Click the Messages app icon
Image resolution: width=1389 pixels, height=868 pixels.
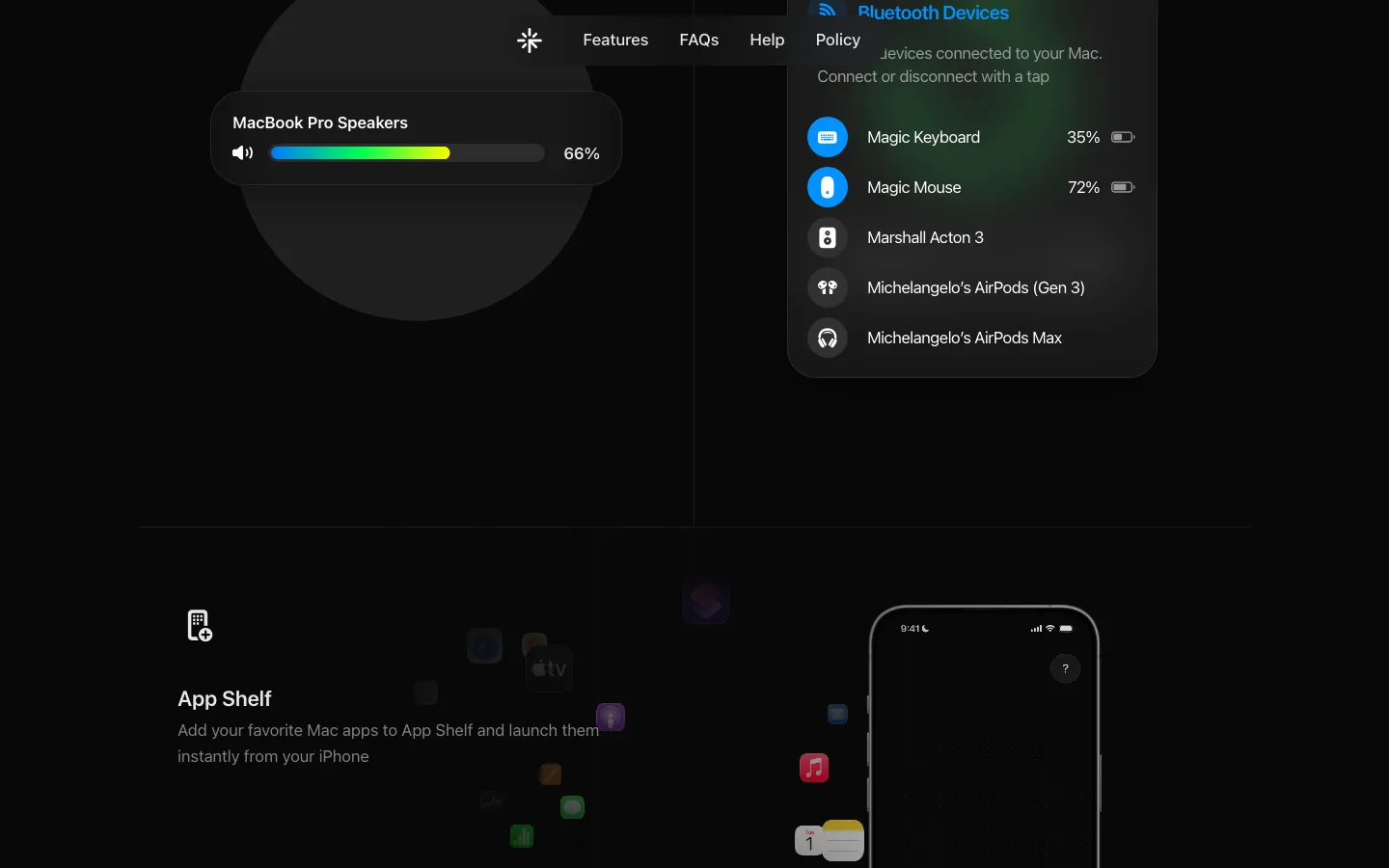point(573,807)
